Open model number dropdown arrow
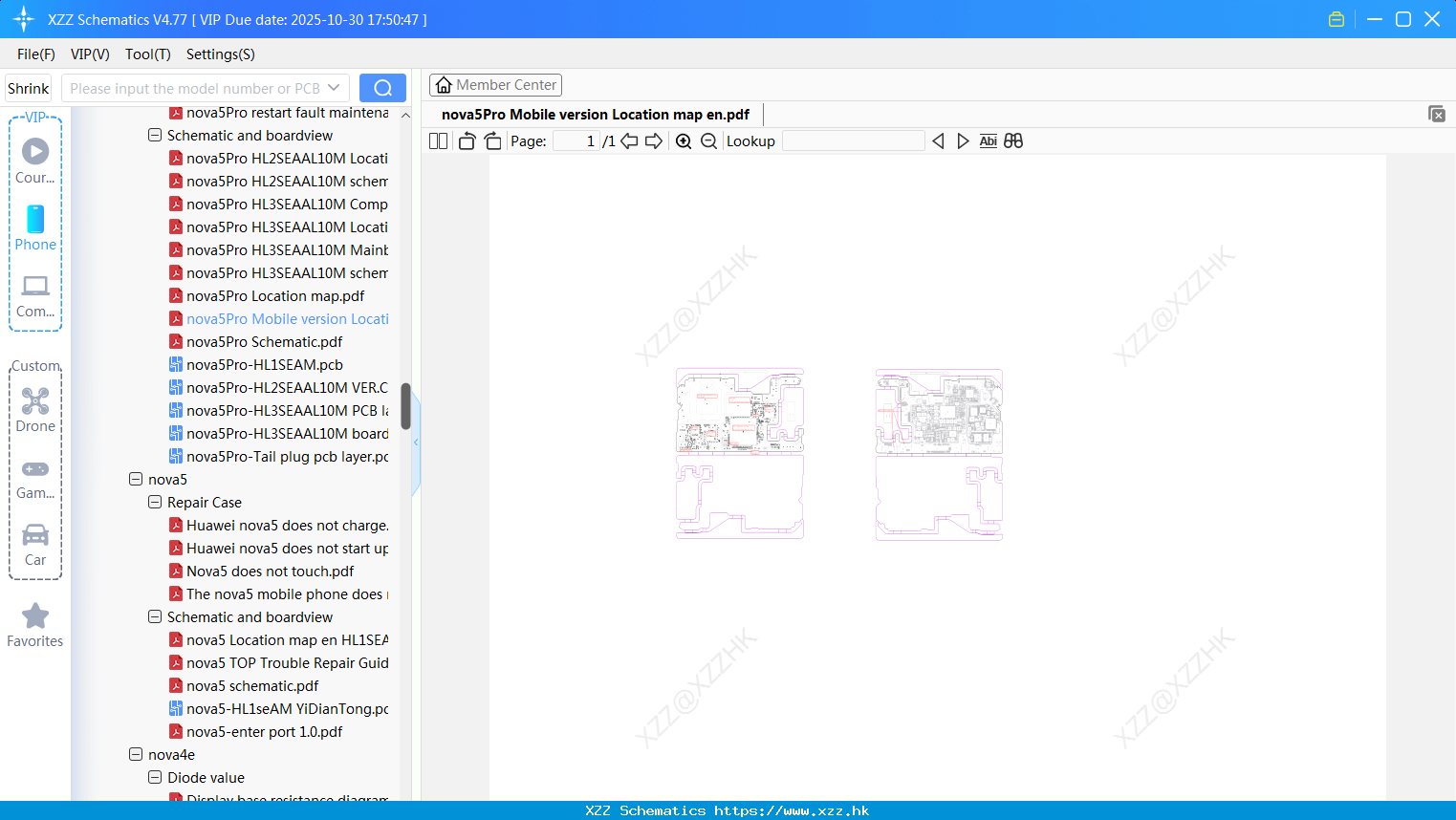Screen dimensions: 1456x820 click(x=334, y=88)
